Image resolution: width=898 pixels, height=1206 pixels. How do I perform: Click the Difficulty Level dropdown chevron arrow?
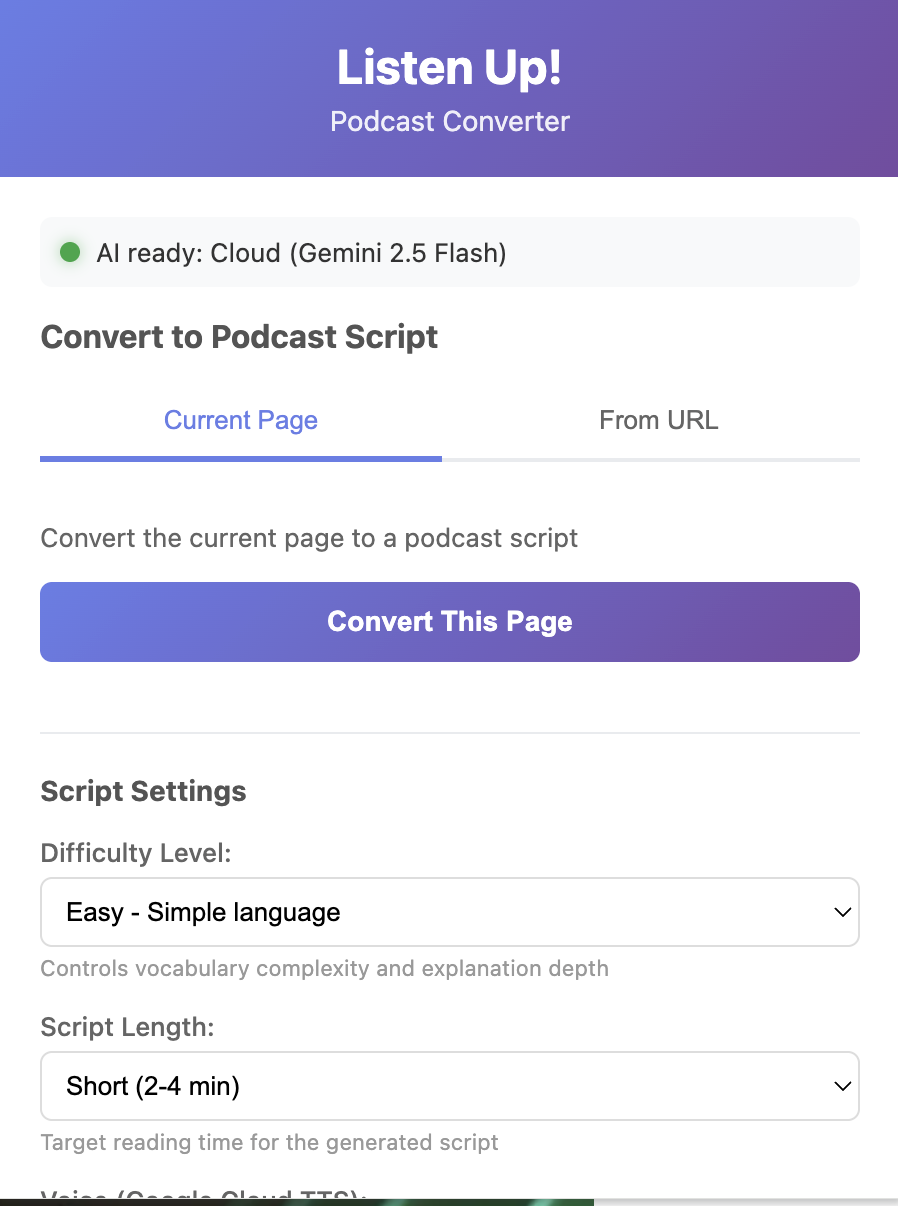pyautogui.click(x=843, y=912)
